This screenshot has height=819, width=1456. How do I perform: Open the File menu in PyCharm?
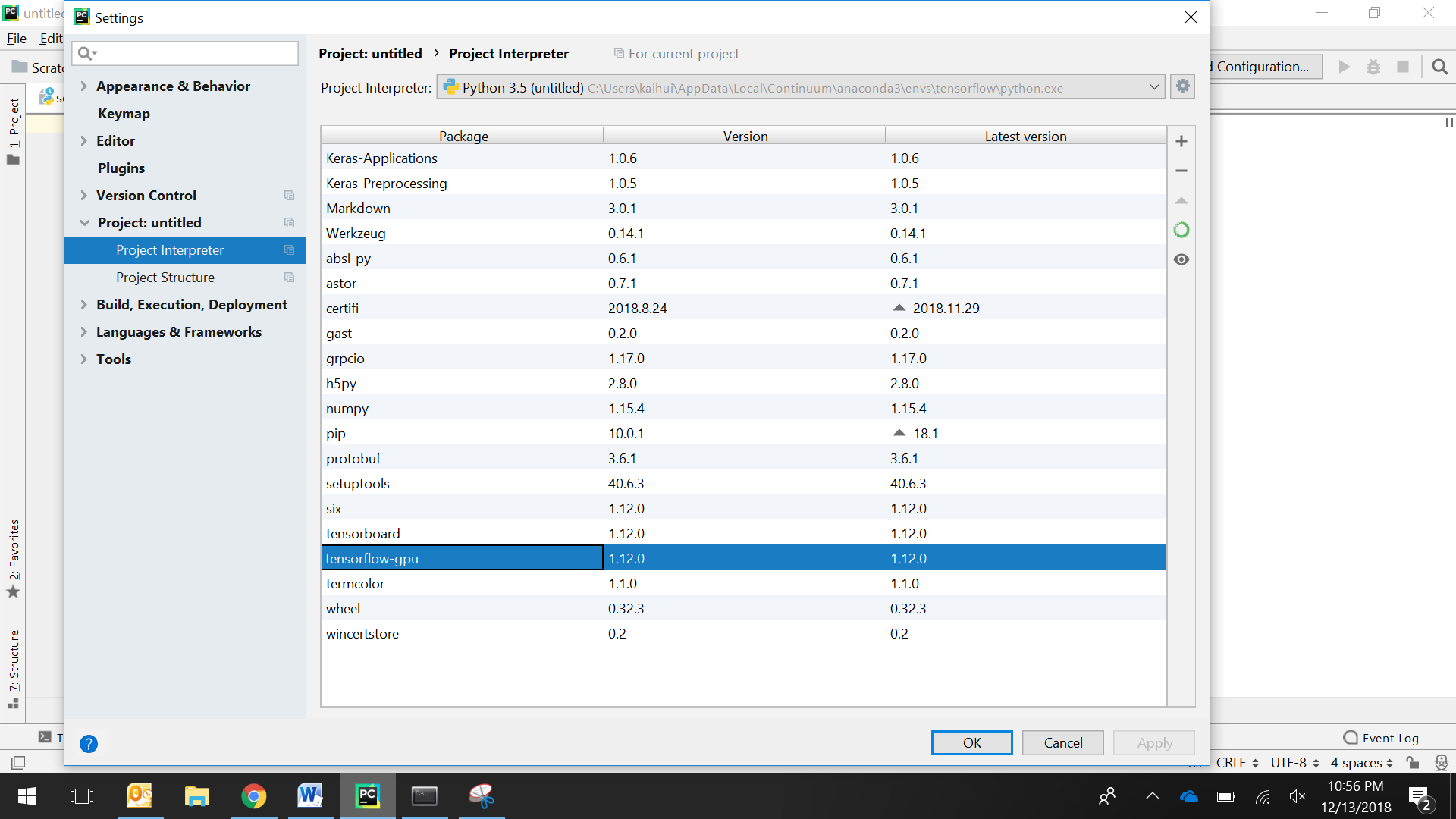tap(17, 39)
